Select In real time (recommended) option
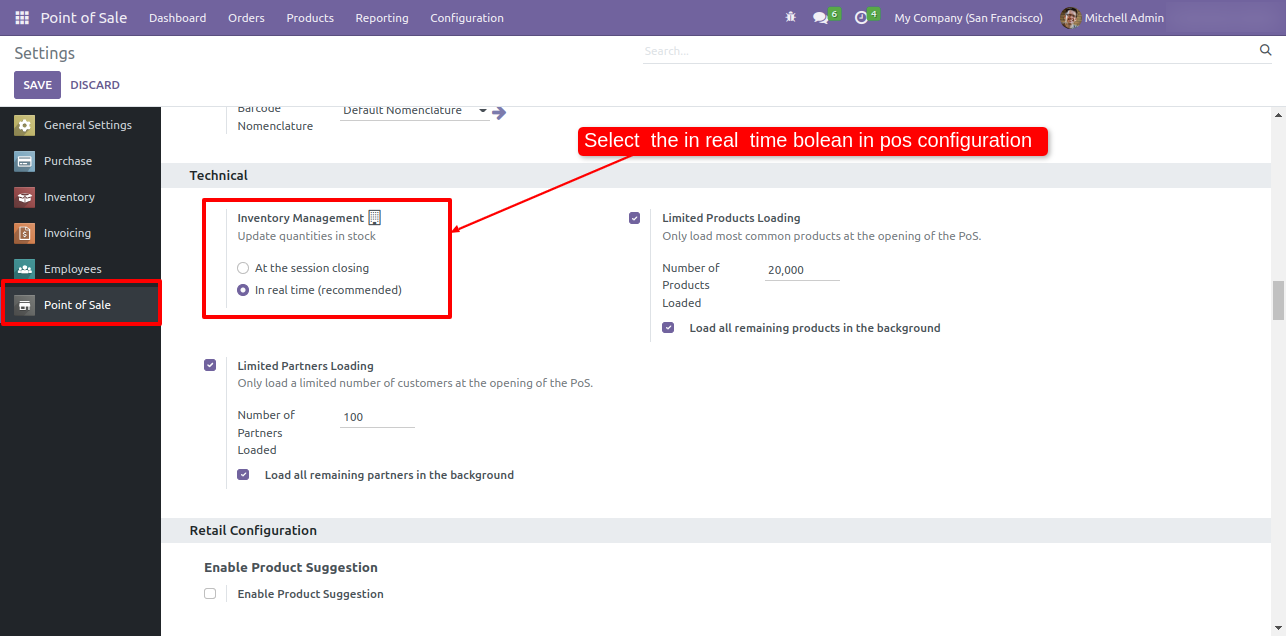Viewport: 1286px width, 636px height. pos(243,290)
